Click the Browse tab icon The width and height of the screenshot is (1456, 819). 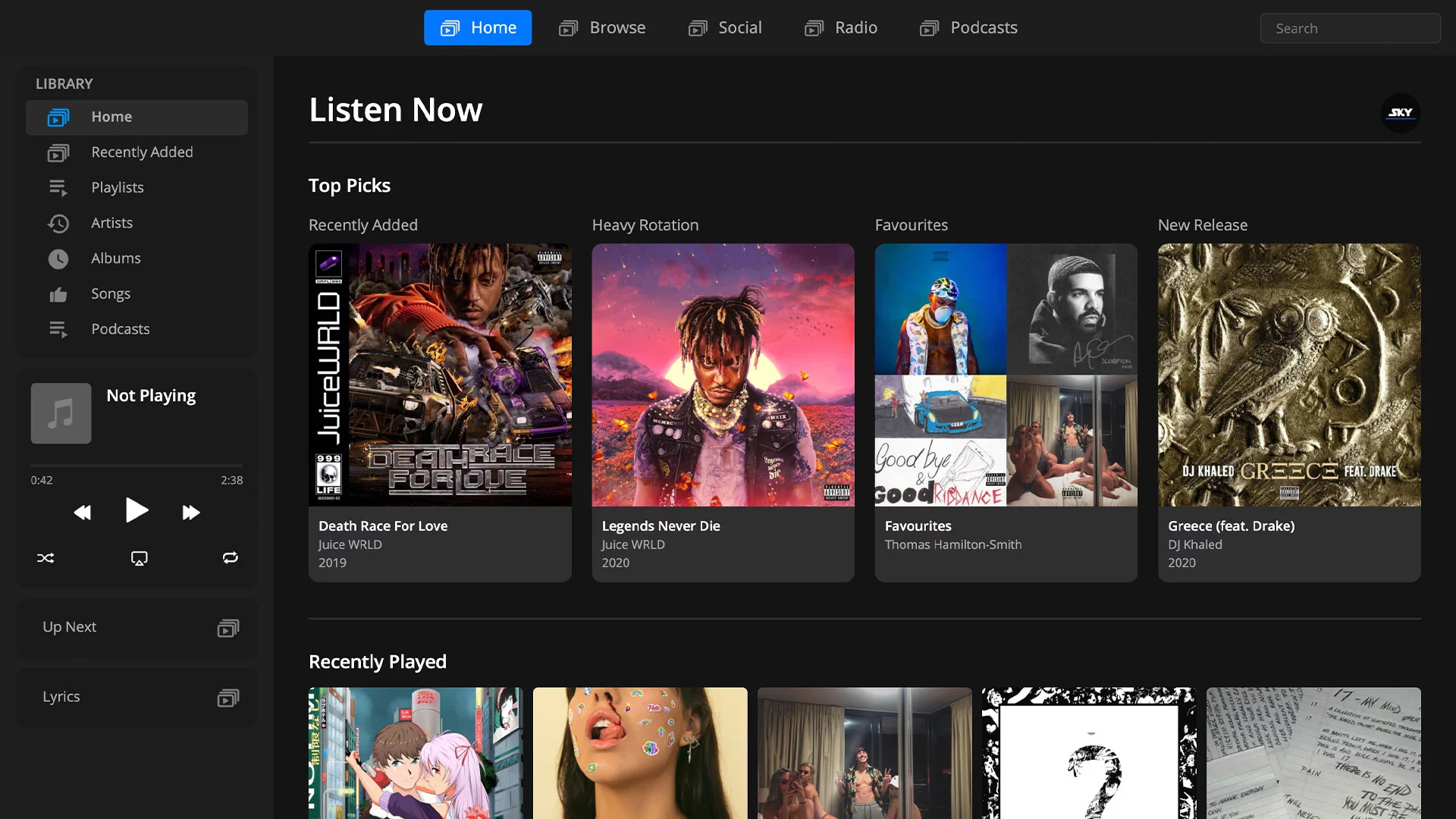(x=569, y=28)
